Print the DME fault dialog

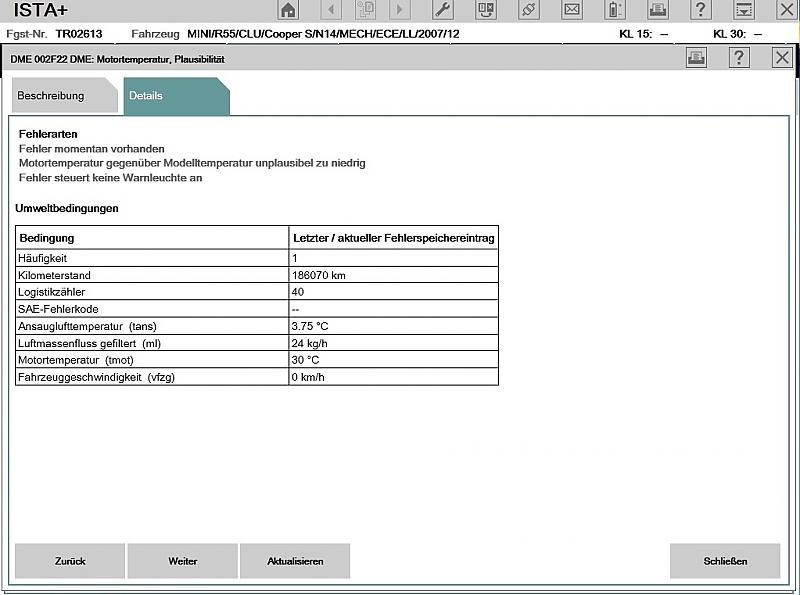pyautogui.click(x=696, y=58)
